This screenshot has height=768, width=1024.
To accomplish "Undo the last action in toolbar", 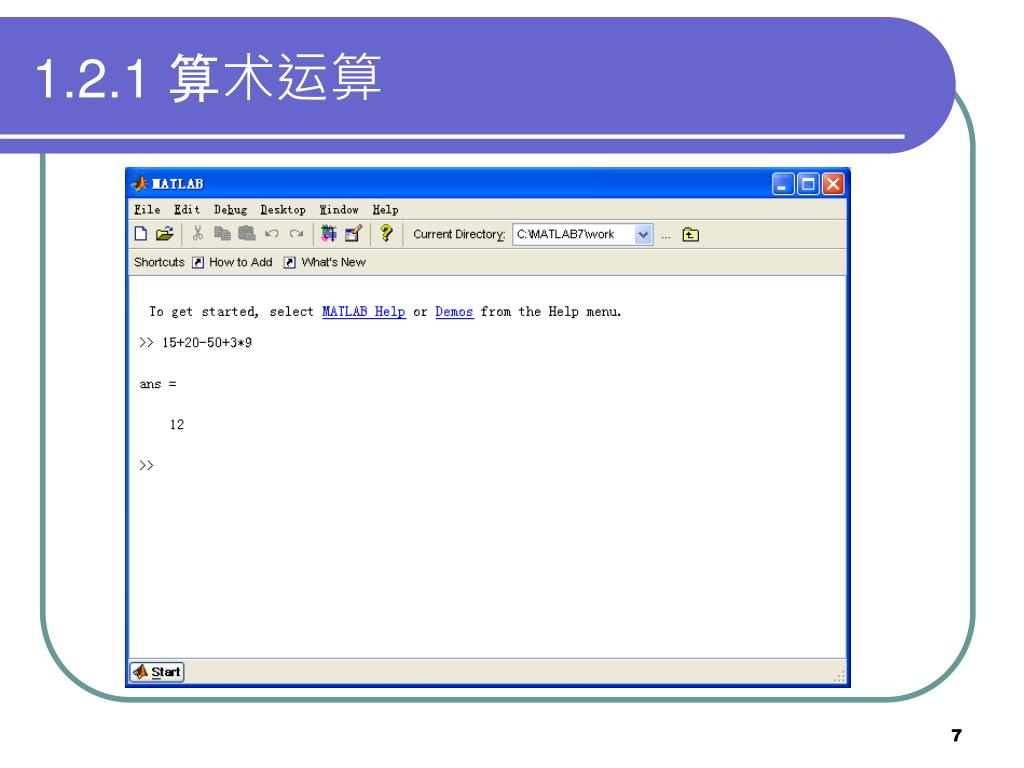I will pyautogui.click(x=272, y=234).
